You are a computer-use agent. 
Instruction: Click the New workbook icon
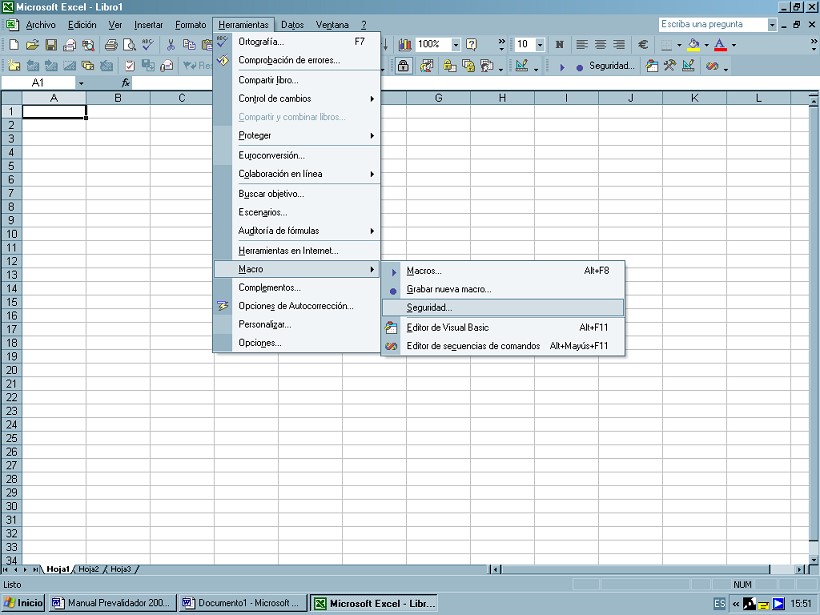[14, 45]
